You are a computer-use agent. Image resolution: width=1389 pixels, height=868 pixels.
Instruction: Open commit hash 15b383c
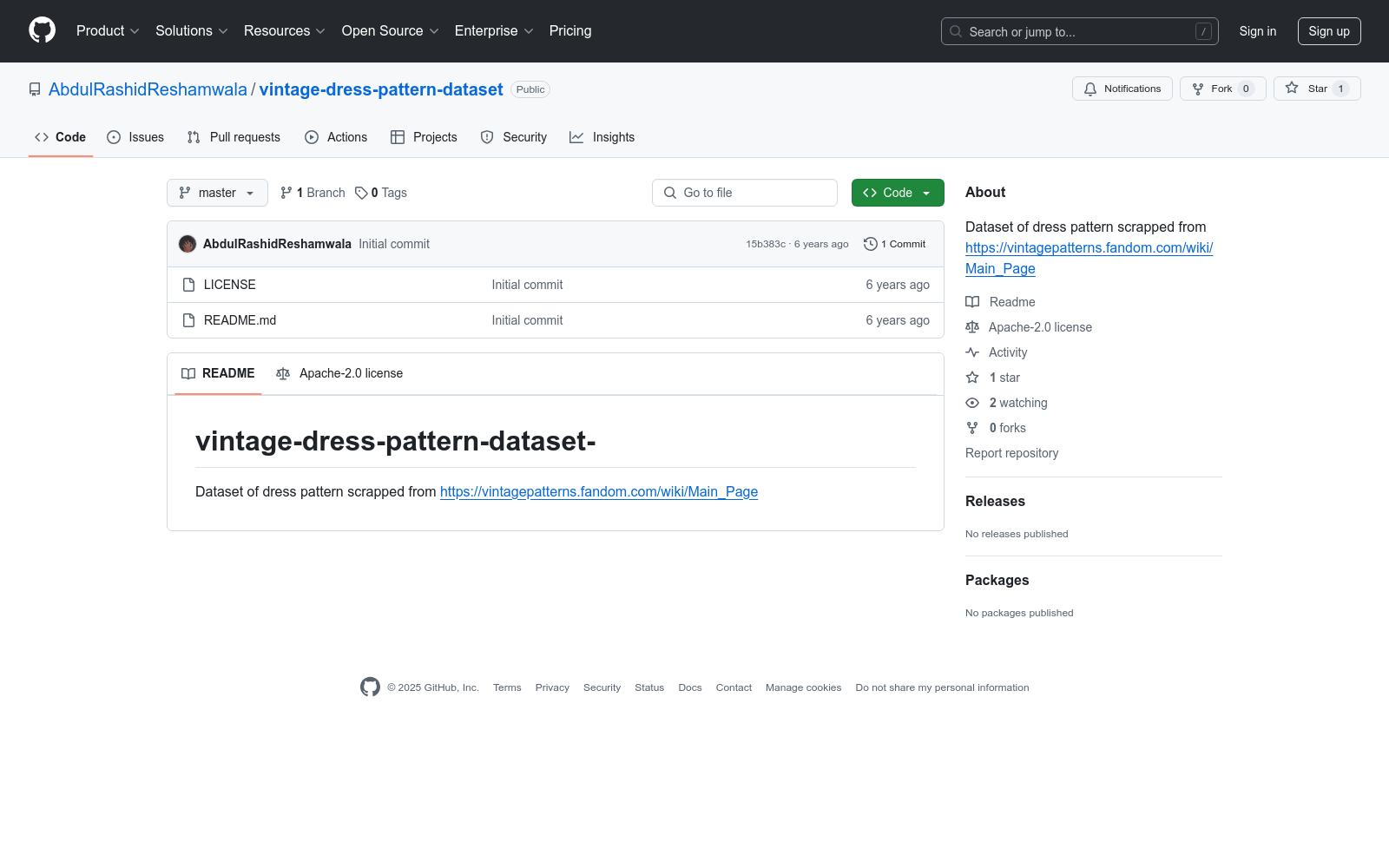(766, 244)
